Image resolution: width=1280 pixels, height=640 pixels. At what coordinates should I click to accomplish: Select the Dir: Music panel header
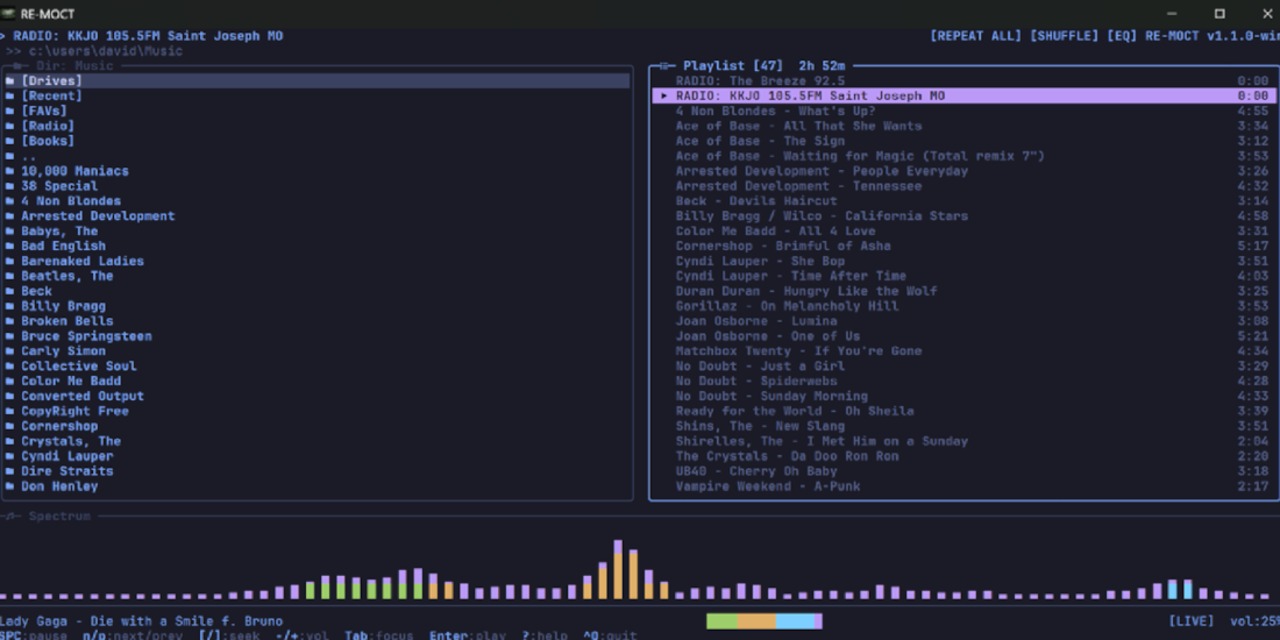tap(71, 66)
